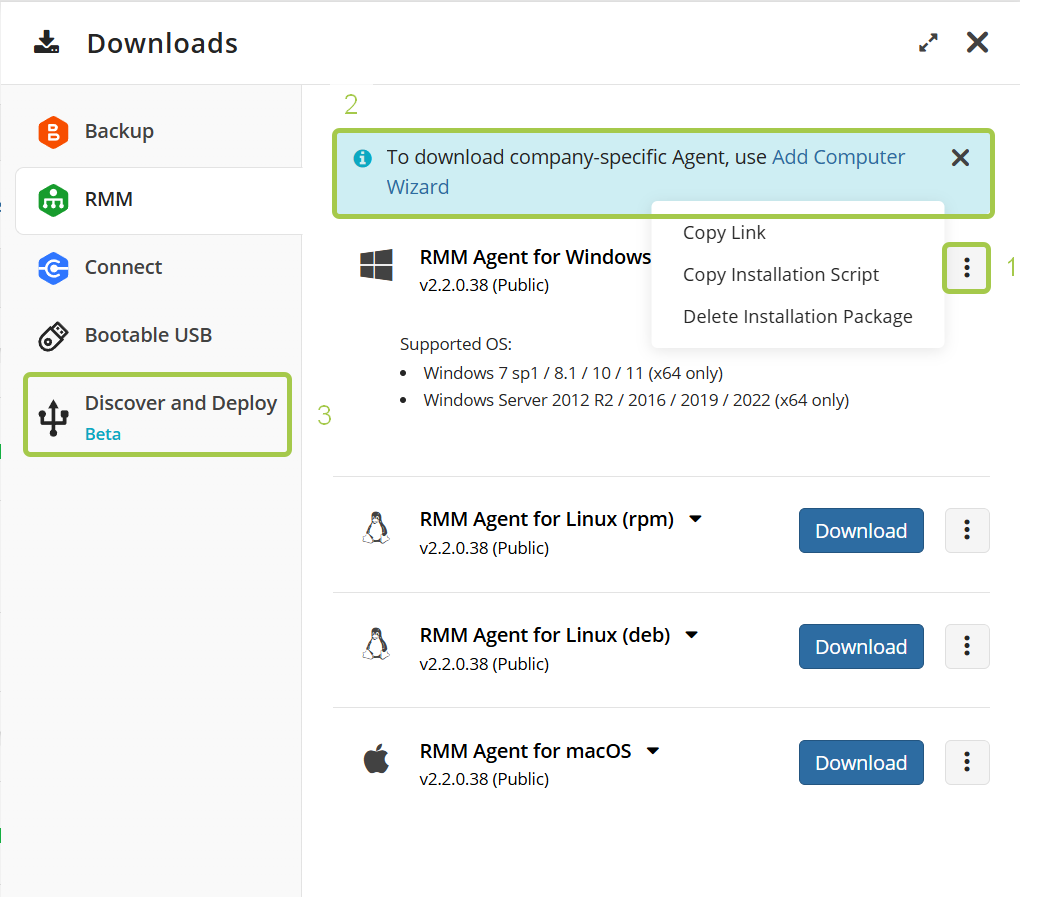
Task: Open the Bootable USB section
Action: pos(147,335)
